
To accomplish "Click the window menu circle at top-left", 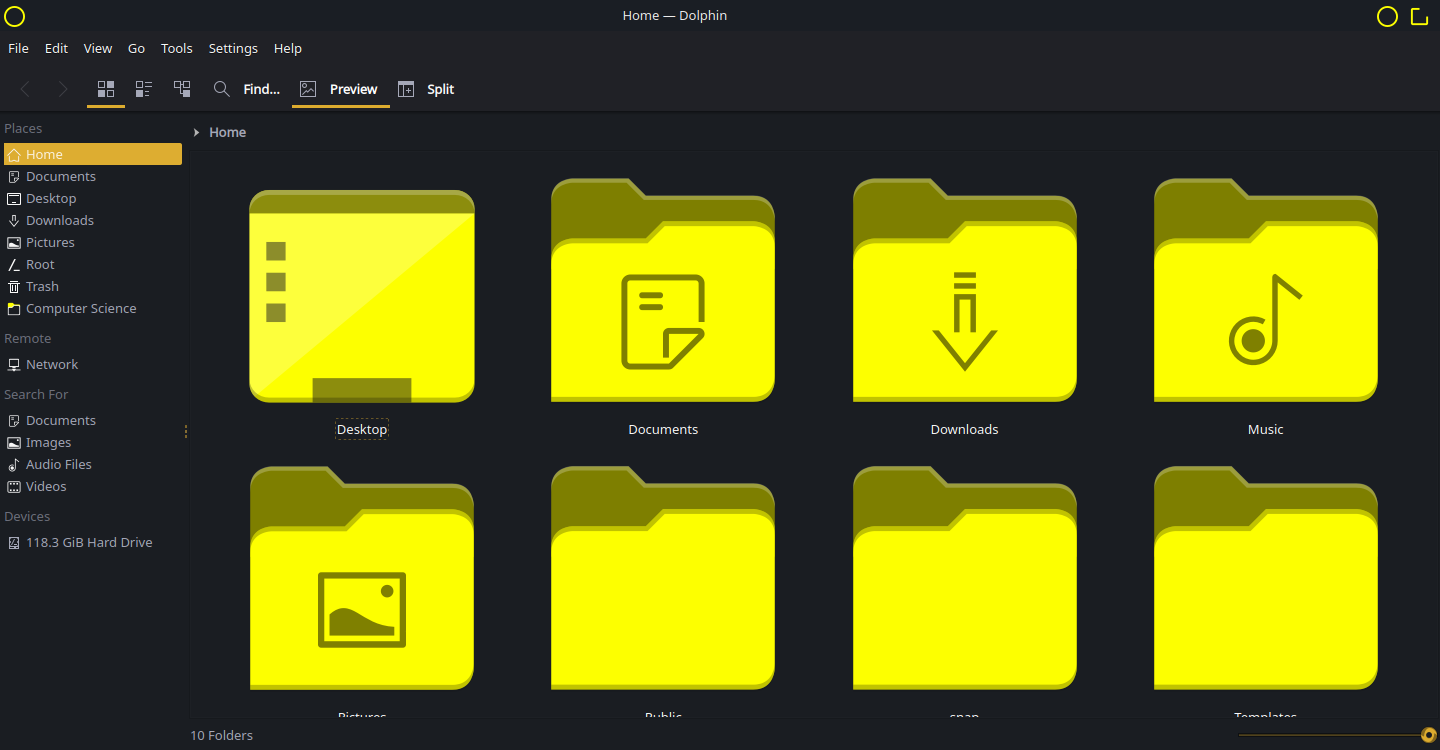I will [x=15, y=16].
